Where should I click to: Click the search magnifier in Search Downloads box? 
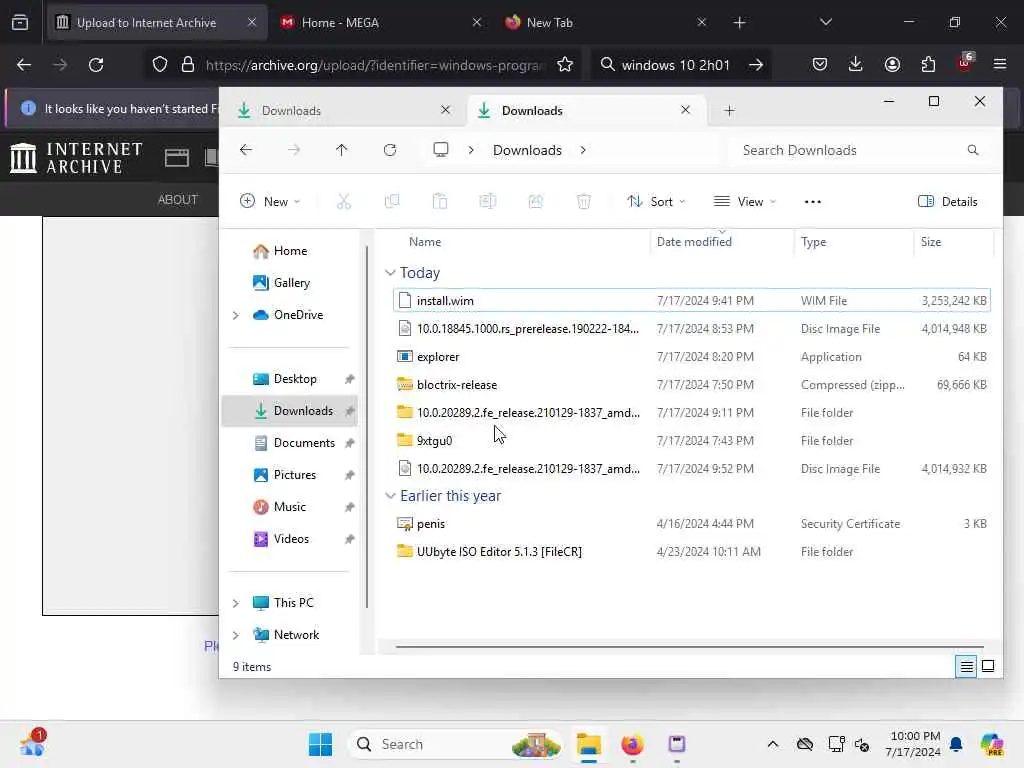coord(973,150)
